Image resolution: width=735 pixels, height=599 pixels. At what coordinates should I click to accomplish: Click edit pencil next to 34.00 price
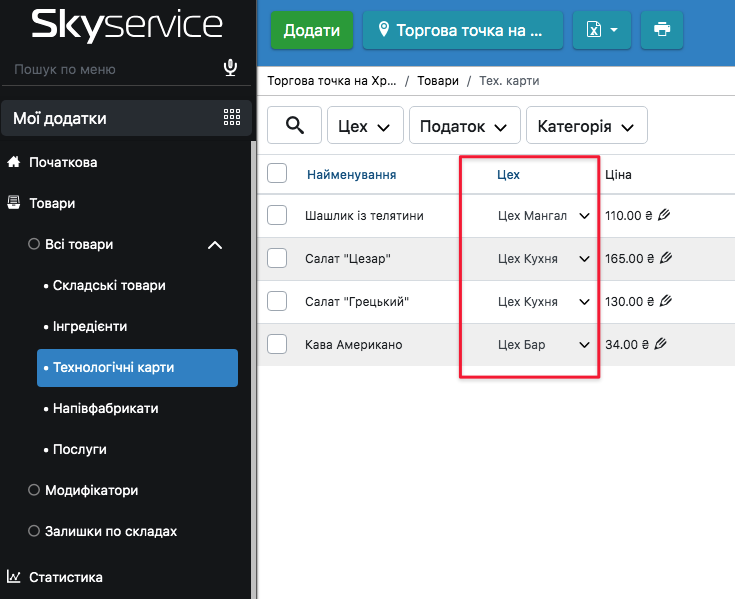click(x=660, y=344)
